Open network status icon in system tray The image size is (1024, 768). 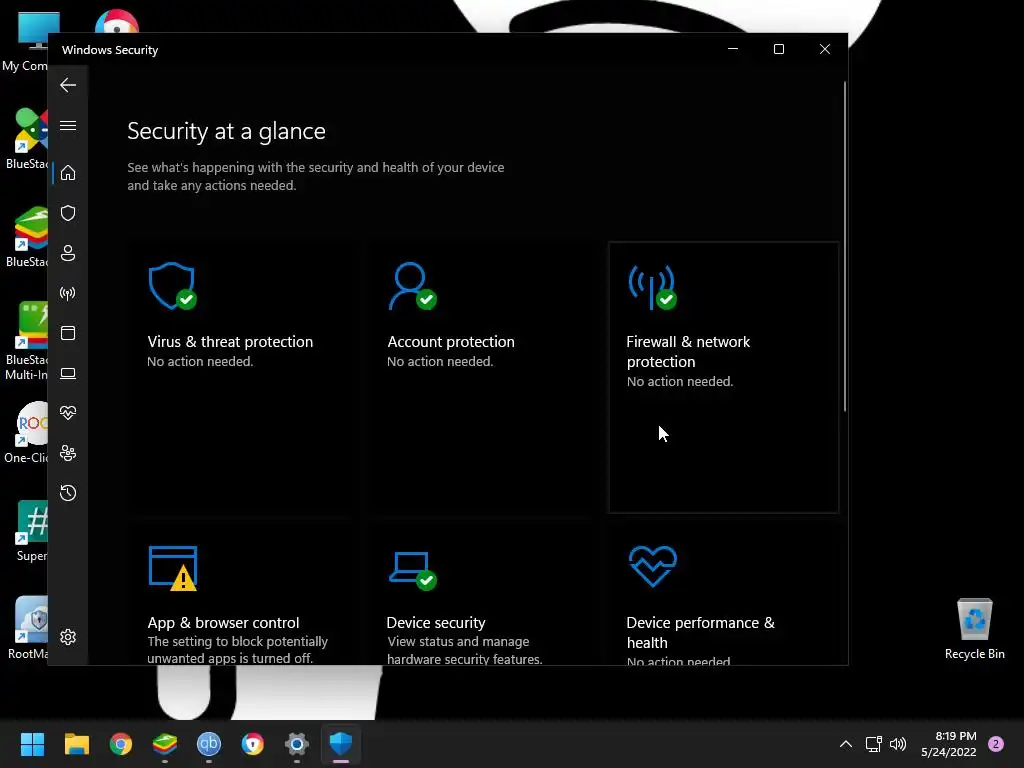tap(873, 744)
